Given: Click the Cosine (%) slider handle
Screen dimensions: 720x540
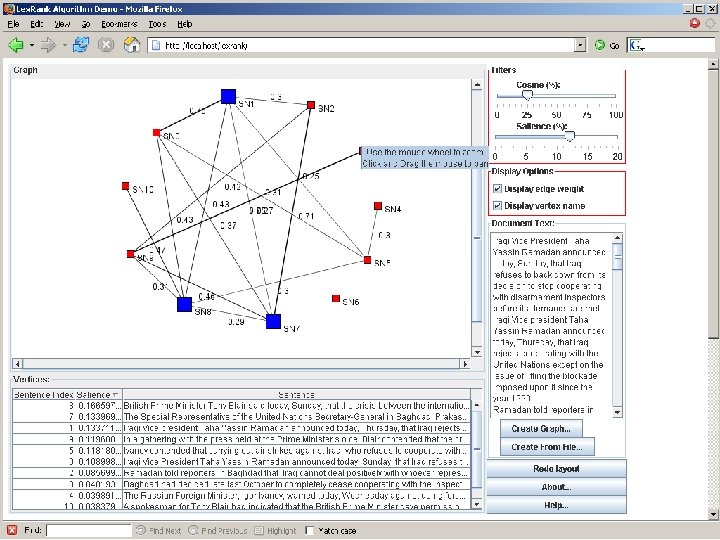Looking at the screenshot, I should (528, 95).
